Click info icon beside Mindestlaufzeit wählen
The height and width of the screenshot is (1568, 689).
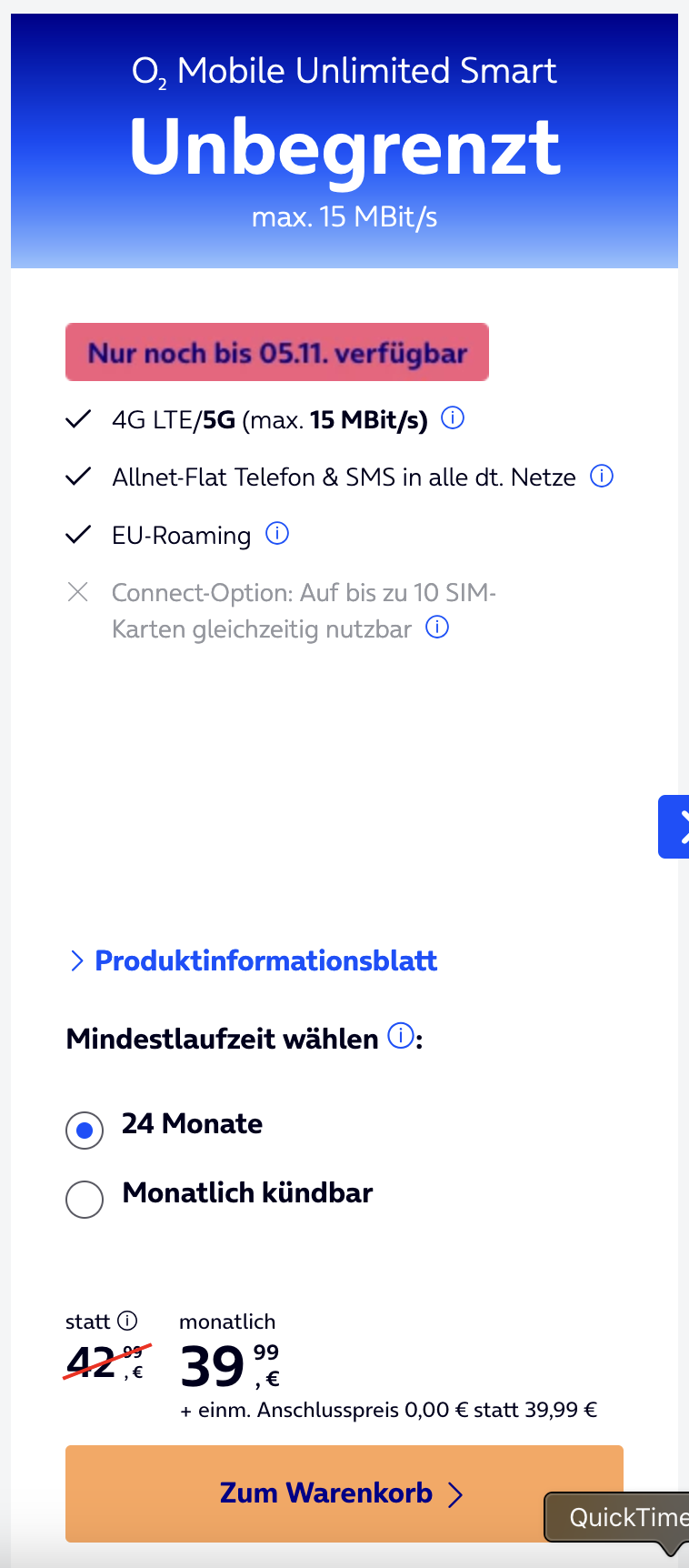(x=400, y=1036)
